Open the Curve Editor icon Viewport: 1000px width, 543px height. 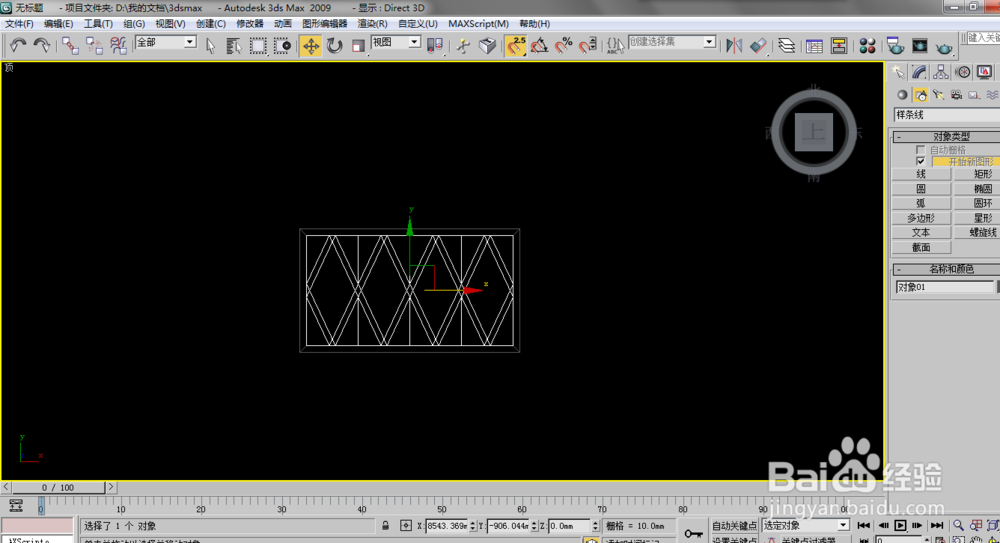[814, 45]
